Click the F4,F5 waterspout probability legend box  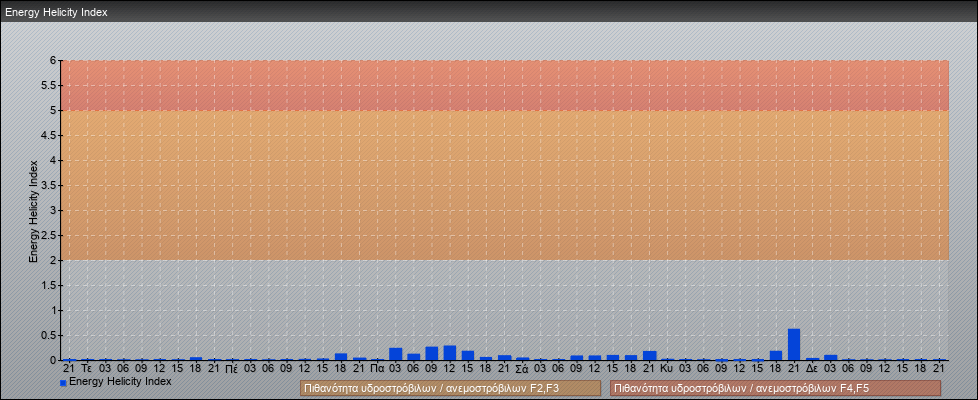click(775, 388)
